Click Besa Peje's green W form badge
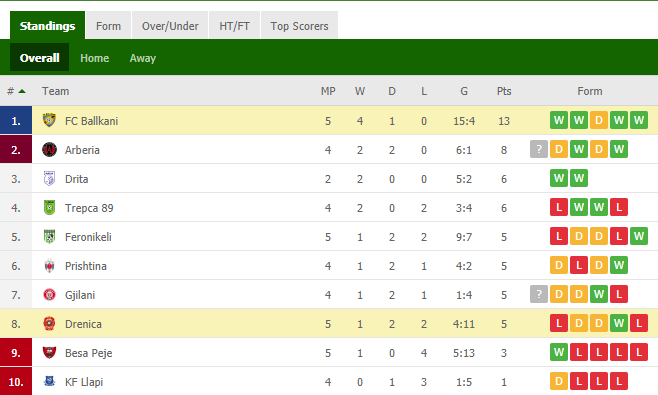Viewport: 658px width, 395px height. (559, 352)
